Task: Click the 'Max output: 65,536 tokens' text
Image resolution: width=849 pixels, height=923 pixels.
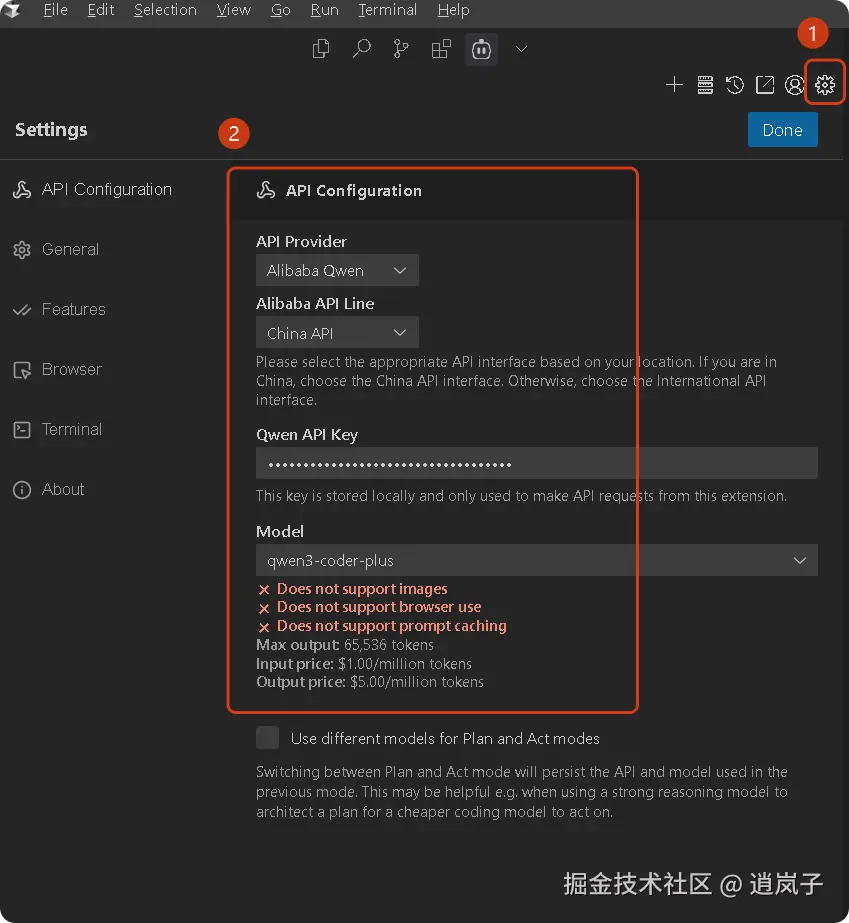Action: tap(345, 645)
